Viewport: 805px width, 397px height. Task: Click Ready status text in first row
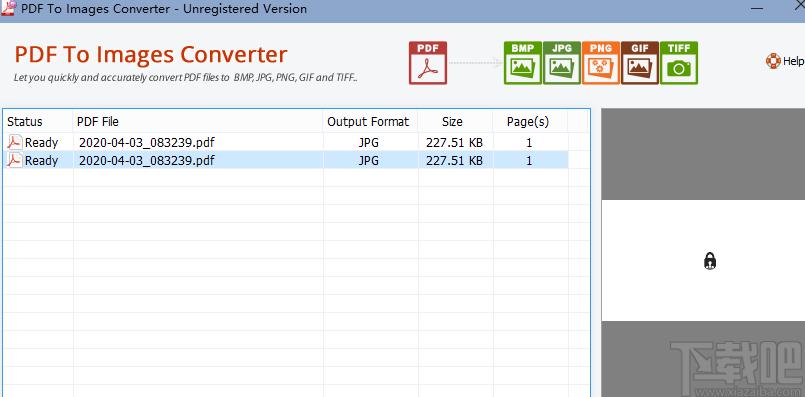[x=42, y=142]
